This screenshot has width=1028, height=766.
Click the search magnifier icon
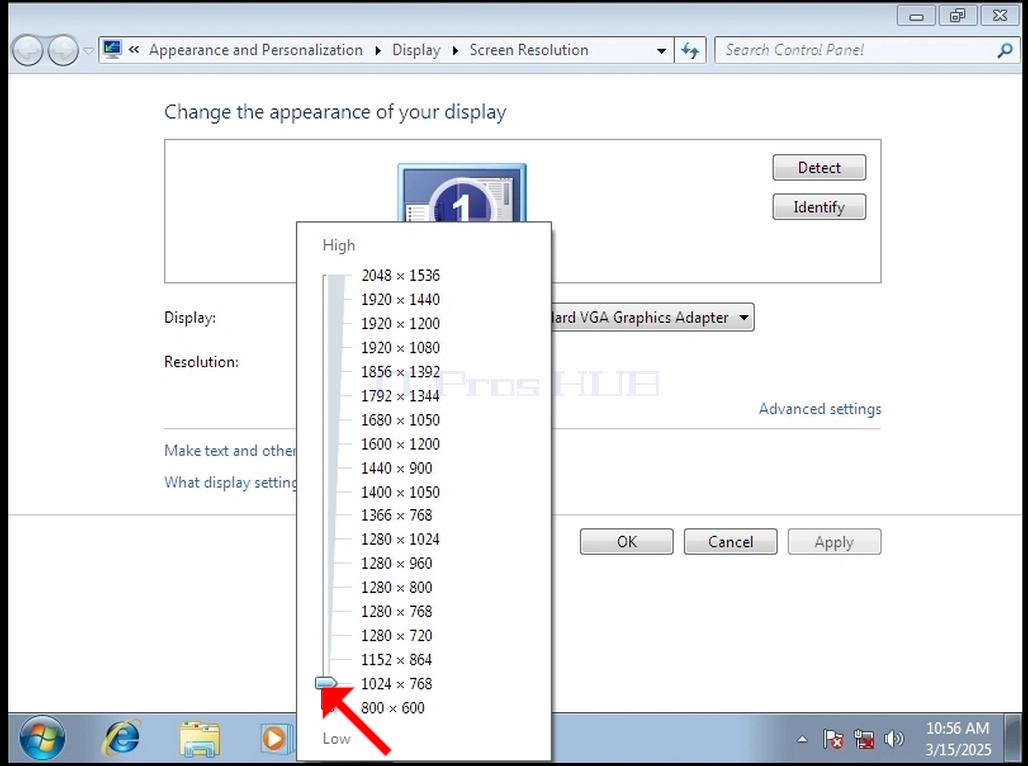1004,50
